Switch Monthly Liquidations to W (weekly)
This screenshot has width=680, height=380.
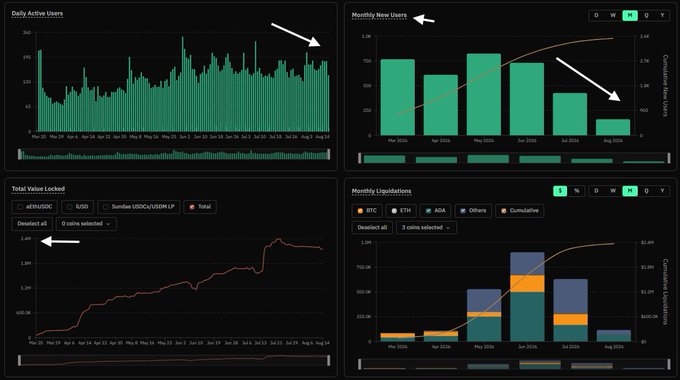click(x=613, y=191)
